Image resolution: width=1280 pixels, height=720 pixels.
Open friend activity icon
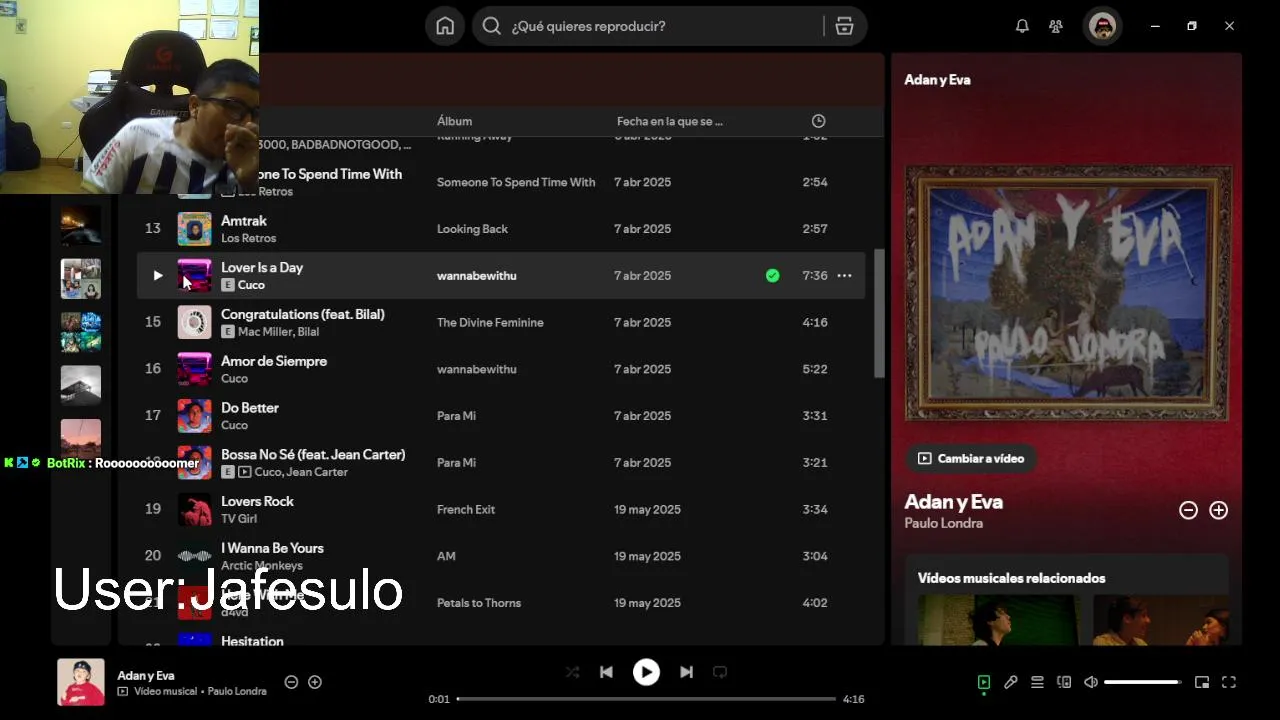pyautogui.click(x=1056, y=26)
